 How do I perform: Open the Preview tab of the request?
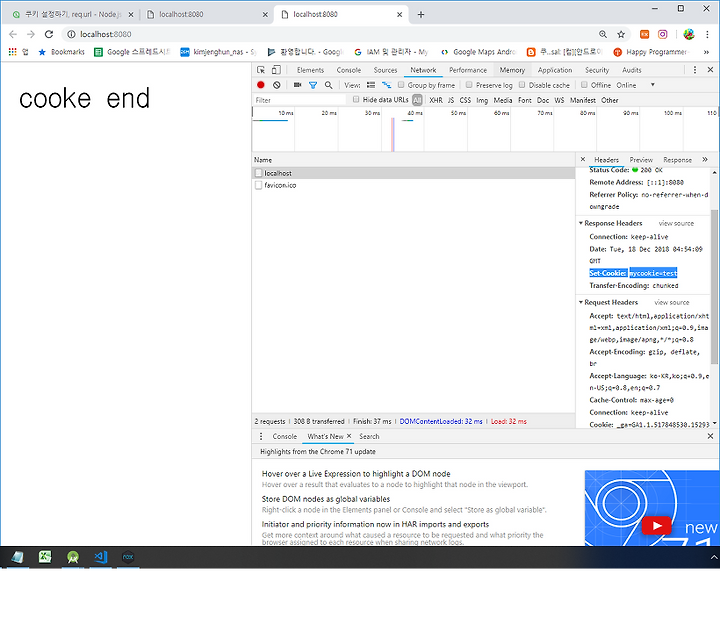tap(641, 159)
